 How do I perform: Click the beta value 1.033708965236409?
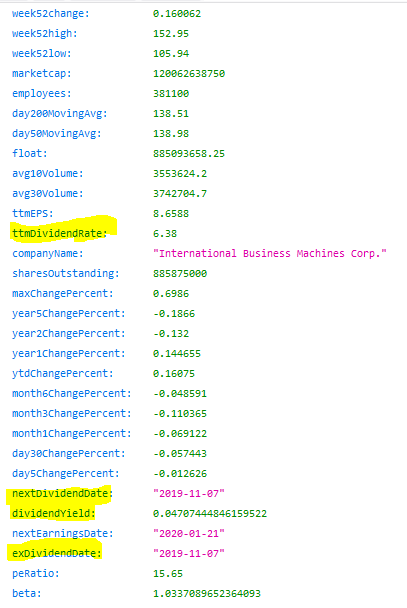click(207, 593)
